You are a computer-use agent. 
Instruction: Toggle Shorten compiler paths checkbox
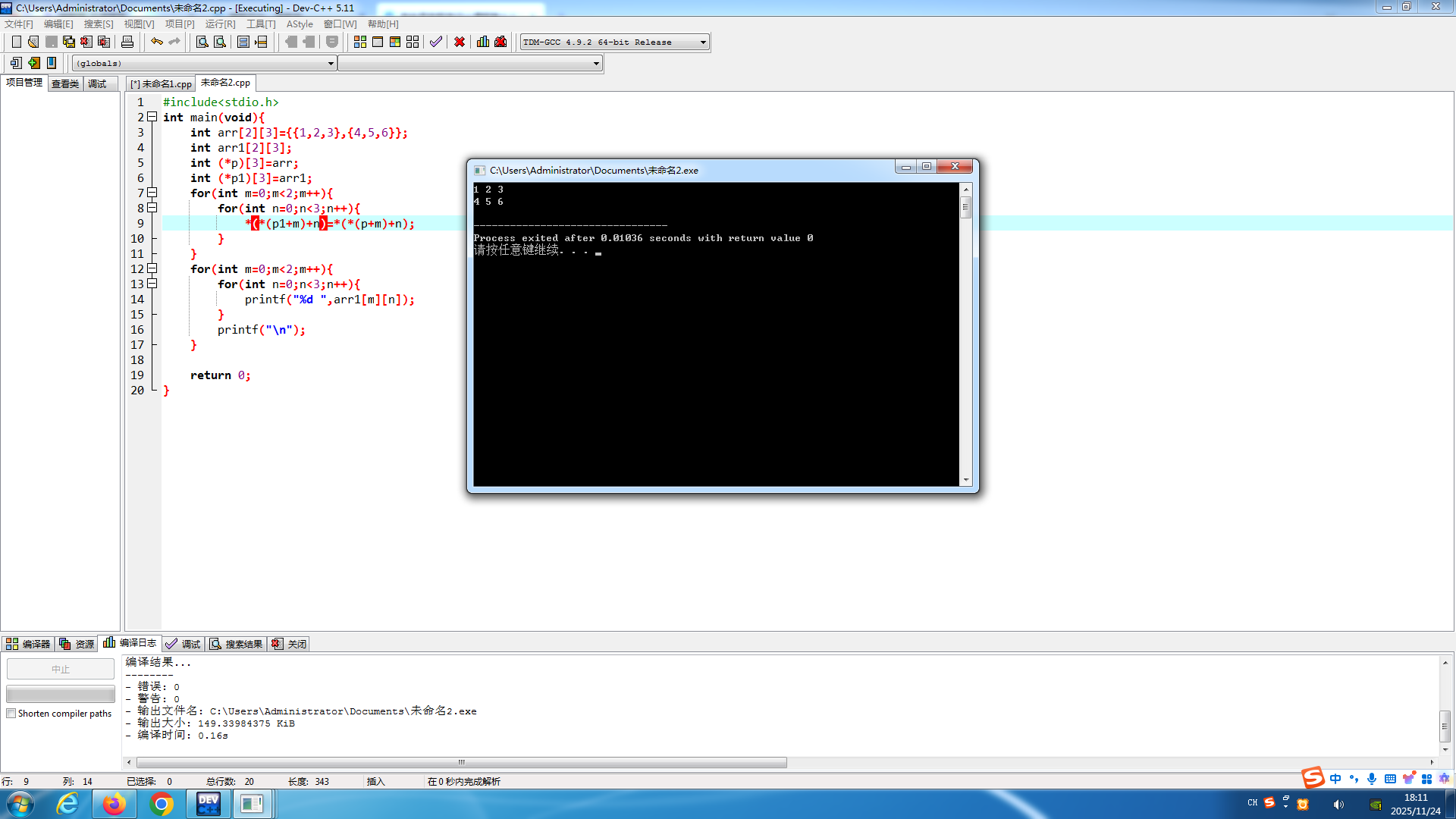(x=11, y=714)
